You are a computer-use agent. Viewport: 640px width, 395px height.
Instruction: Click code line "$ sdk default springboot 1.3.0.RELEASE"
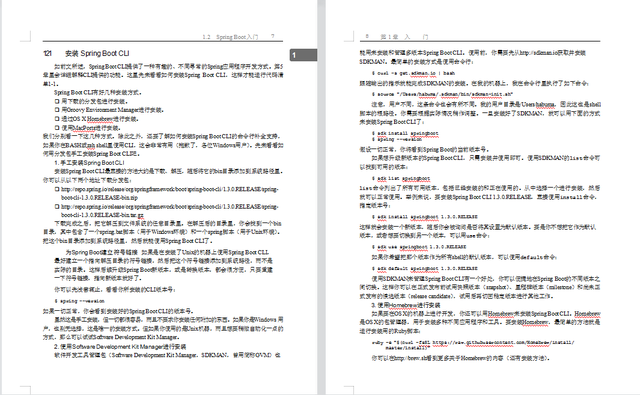click(x=424, y=269)
